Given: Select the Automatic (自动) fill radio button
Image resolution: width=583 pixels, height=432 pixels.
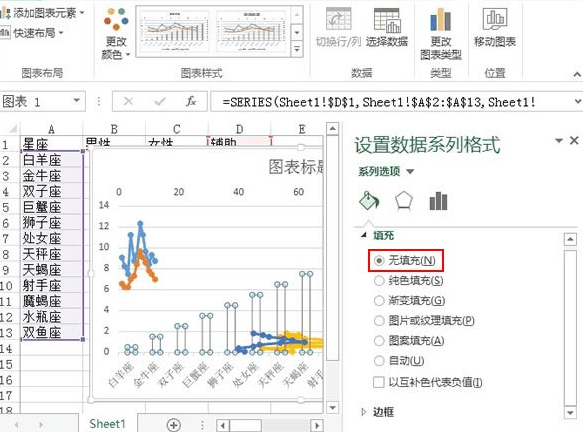Looking at the screenshot, I should coord(379,361).
